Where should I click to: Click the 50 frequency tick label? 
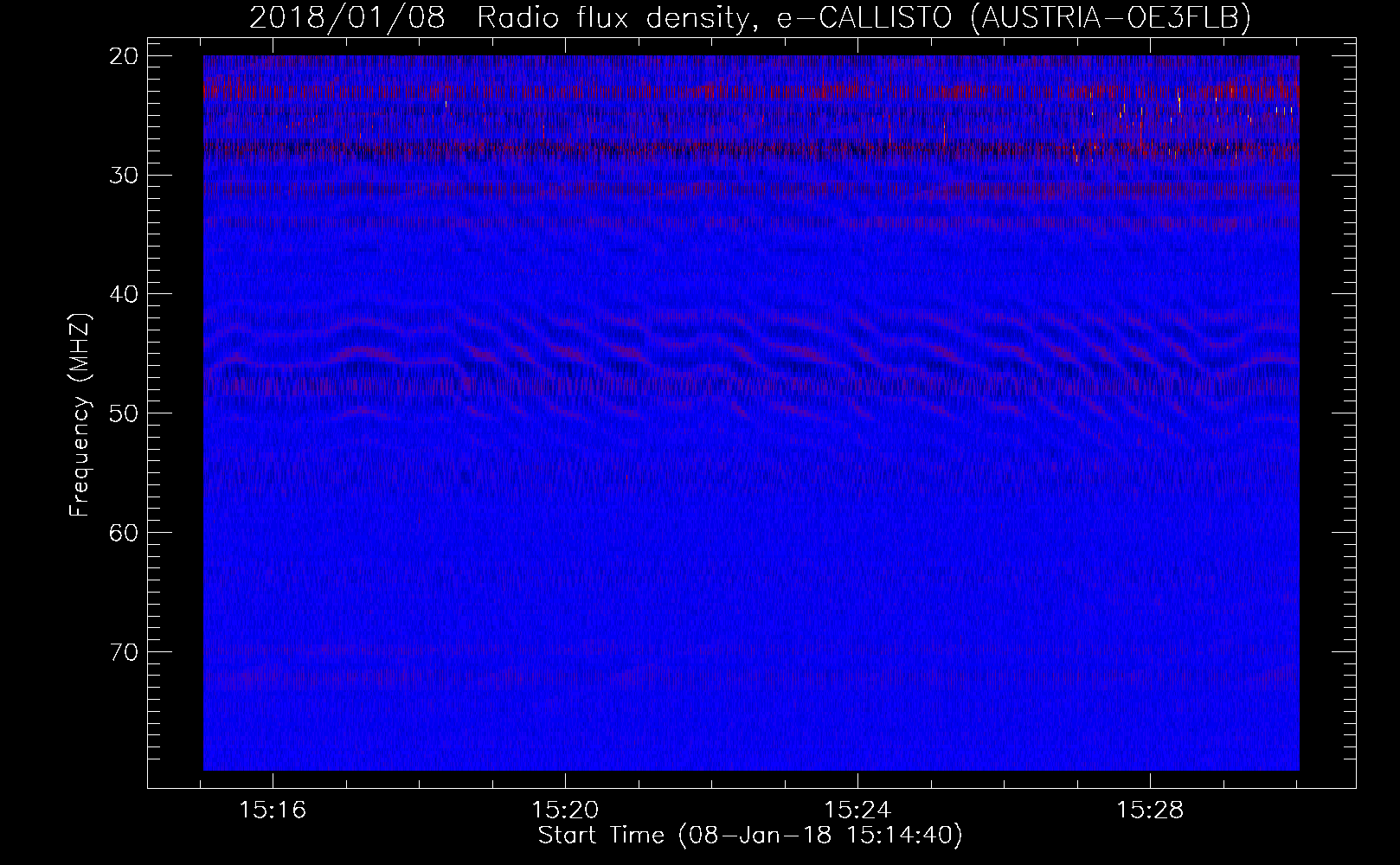pos(125,413)
